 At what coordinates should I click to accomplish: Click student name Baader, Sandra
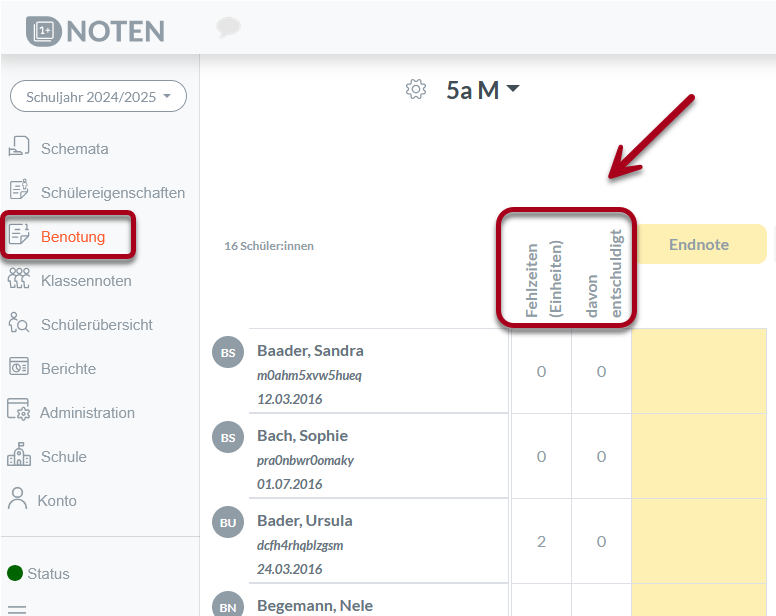click(310, 351)
